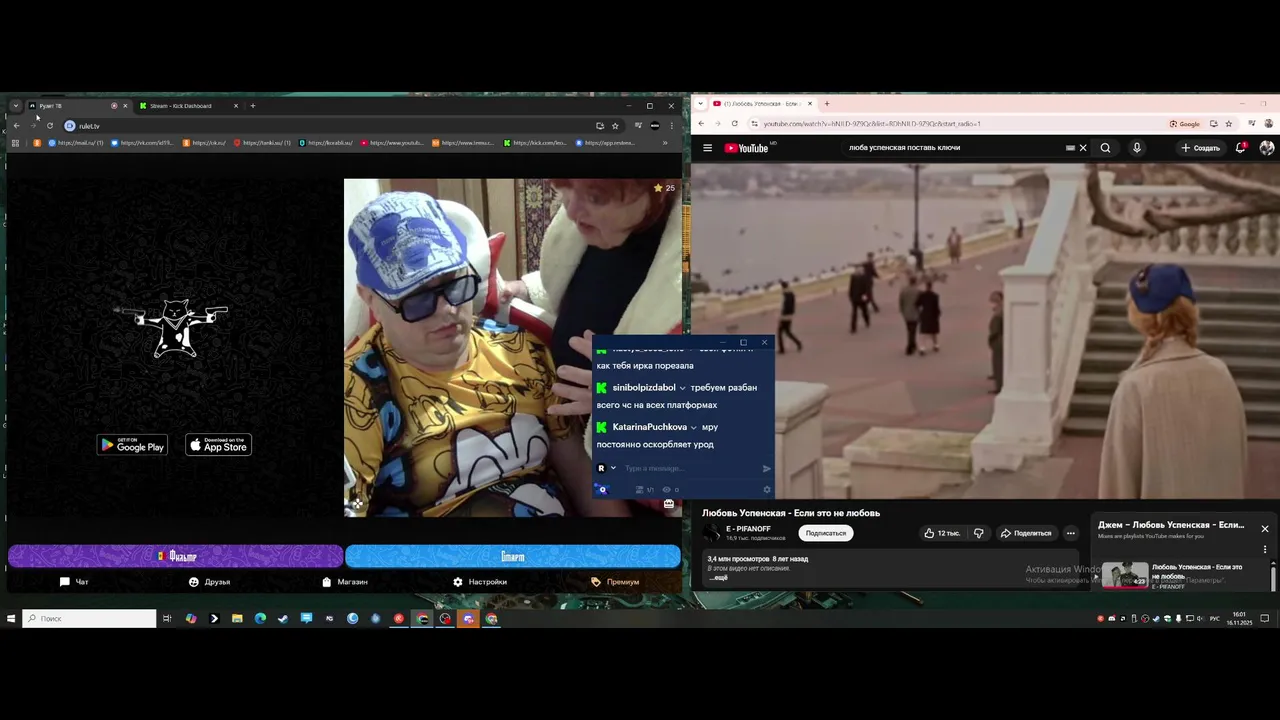Screen dimensions: 1280x720
Task: Click Поделиться share button
Action: [1026, 533]
